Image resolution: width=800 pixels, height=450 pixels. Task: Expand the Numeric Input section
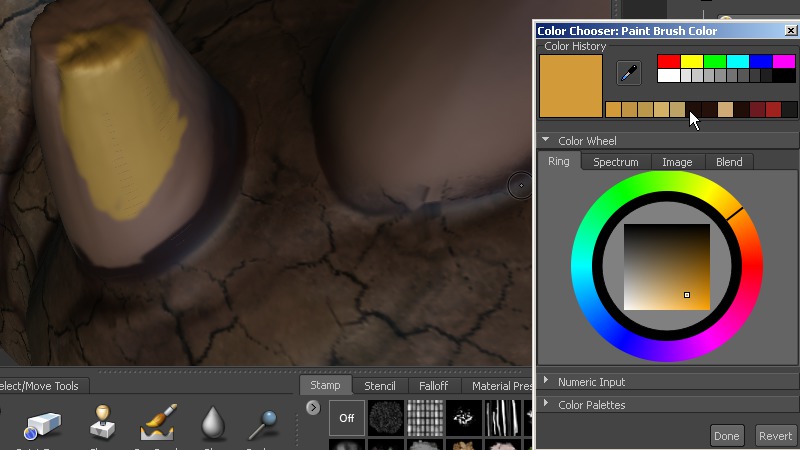pyautogui.click(x=546, y=381)
